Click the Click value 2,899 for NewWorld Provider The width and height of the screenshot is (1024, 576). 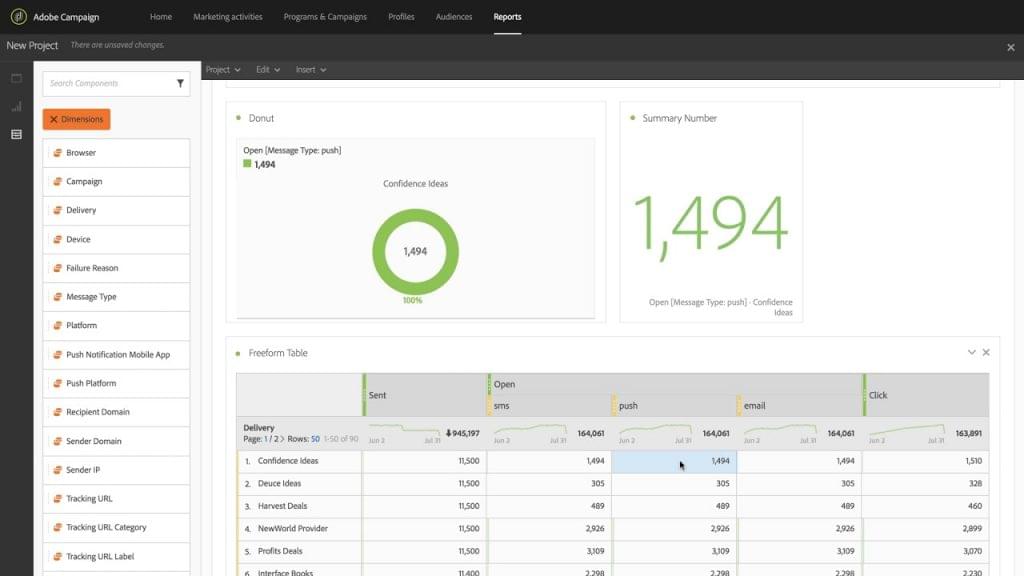coord(972,528)
